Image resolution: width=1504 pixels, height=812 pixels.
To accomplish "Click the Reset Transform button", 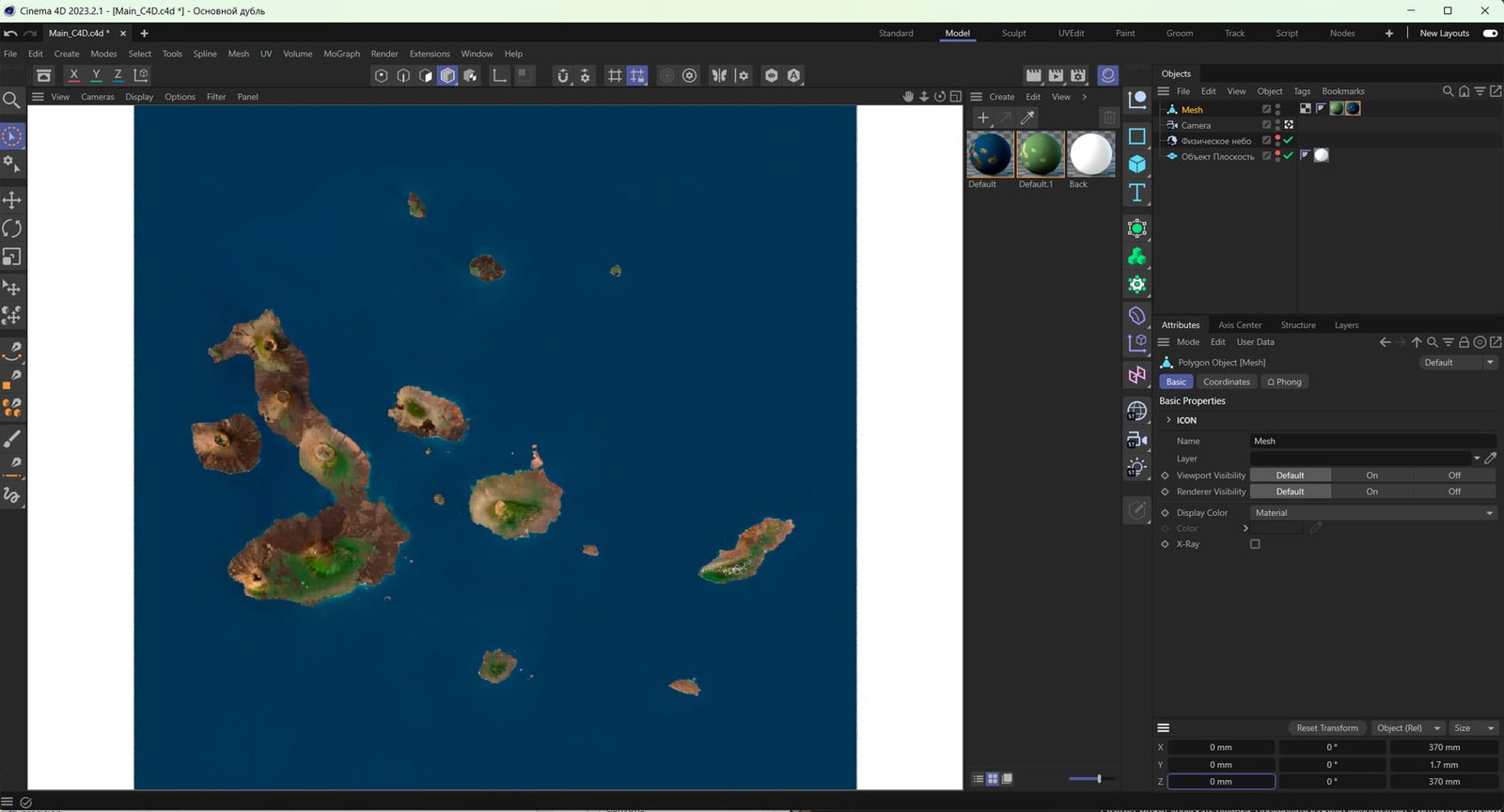I will (x=1326, y=728).
